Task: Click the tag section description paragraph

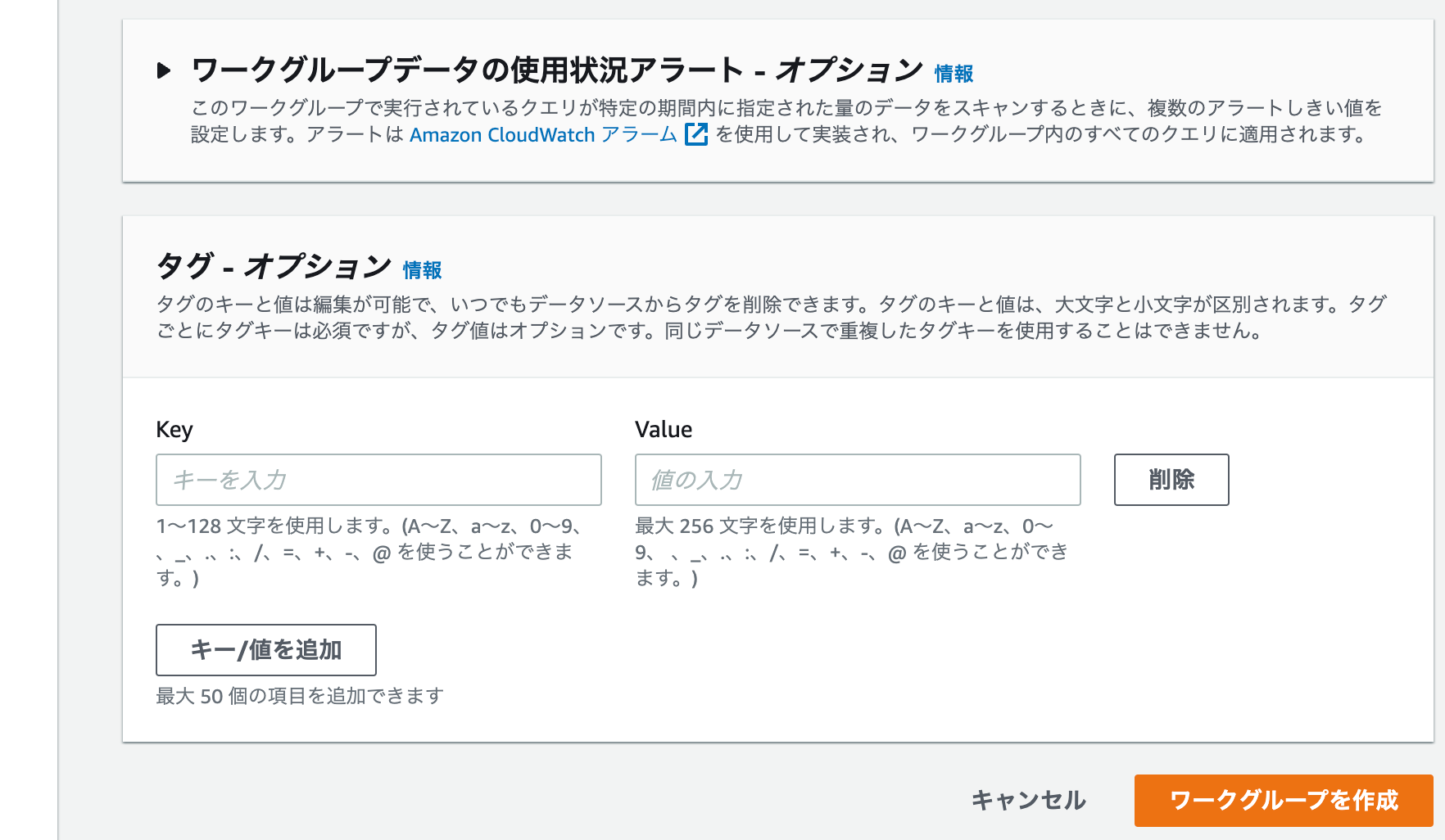Action: [770, 318]
